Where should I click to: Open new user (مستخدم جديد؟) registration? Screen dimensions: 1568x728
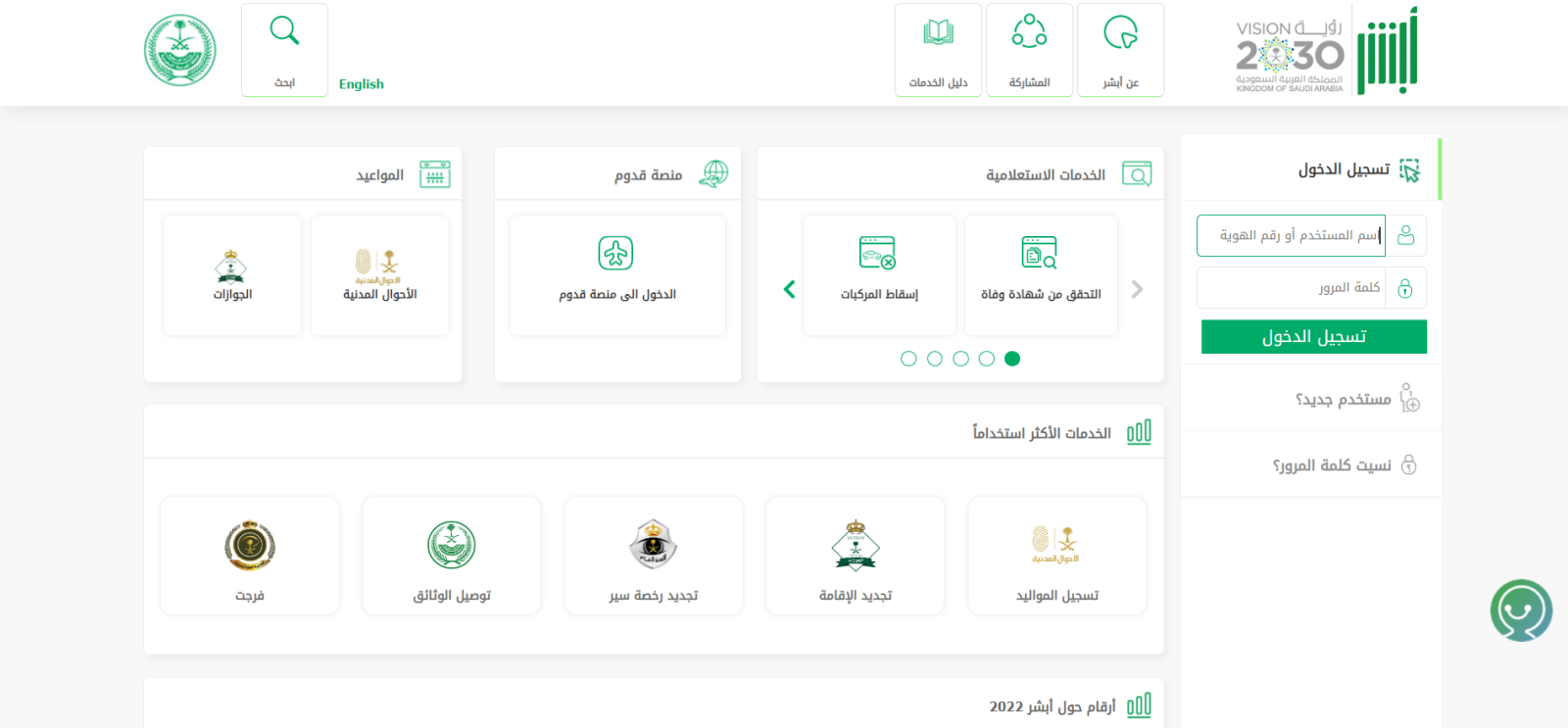[x=1344, y=399]
